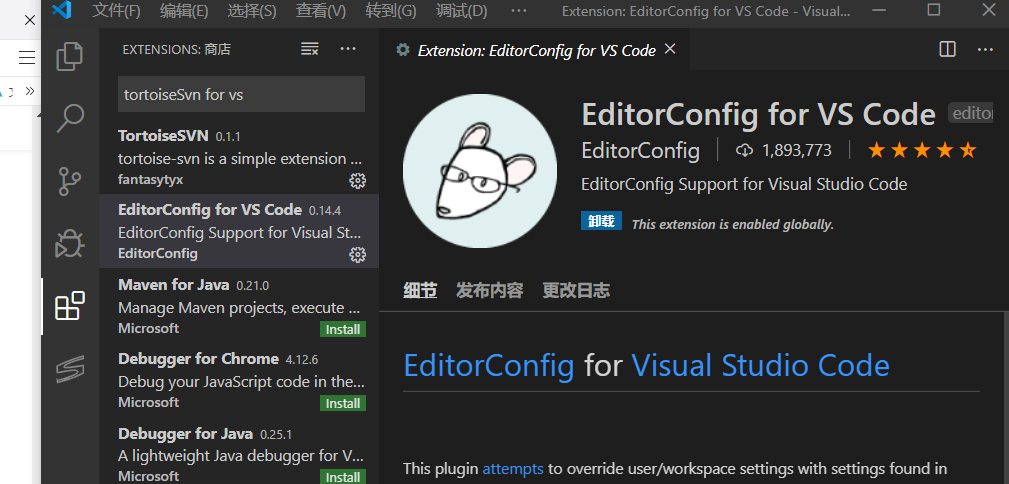This screenshot has height=484, width=1009.
Task: Open the Source Control view
Action: point(69,181)
